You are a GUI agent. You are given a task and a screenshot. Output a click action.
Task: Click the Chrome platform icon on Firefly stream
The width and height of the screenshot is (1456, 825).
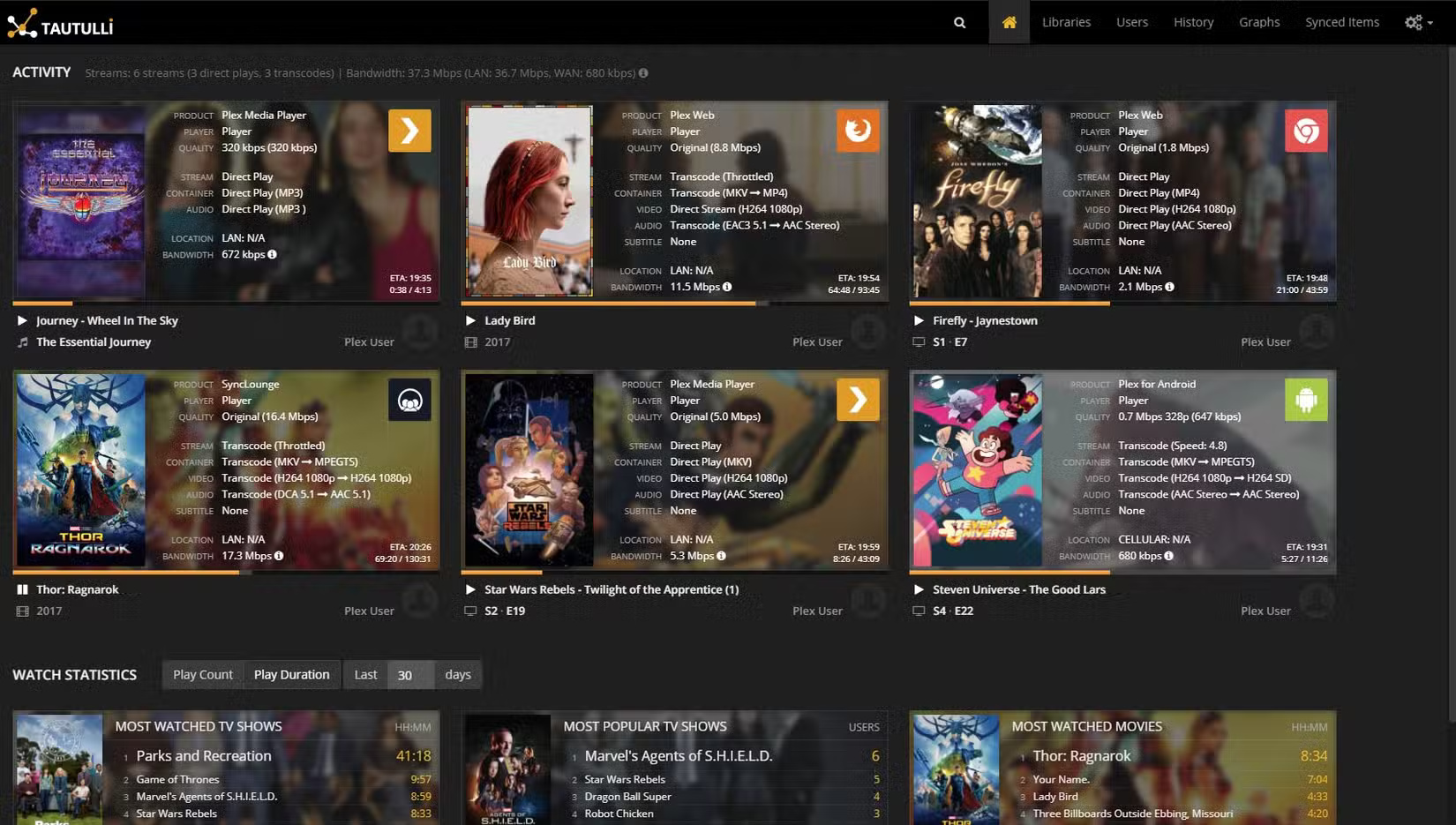click(x=1305, y=130)
